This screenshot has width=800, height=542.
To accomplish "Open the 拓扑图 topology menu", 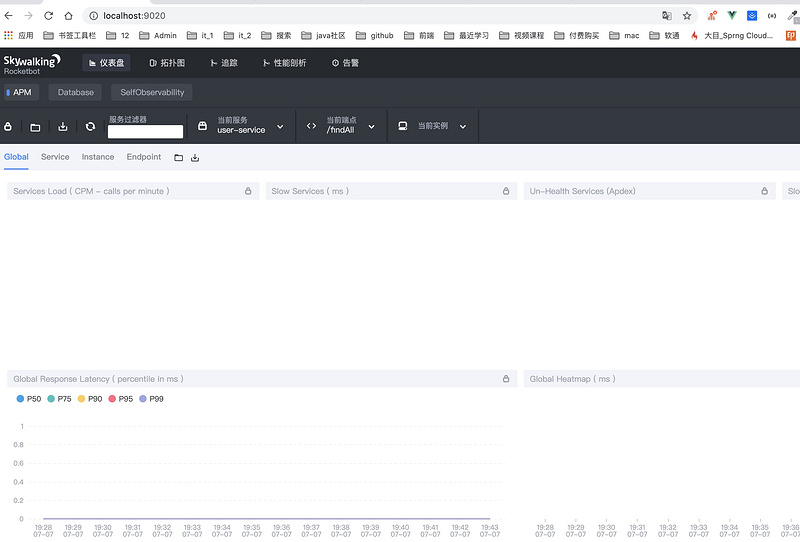I will (x=167, y=63).
